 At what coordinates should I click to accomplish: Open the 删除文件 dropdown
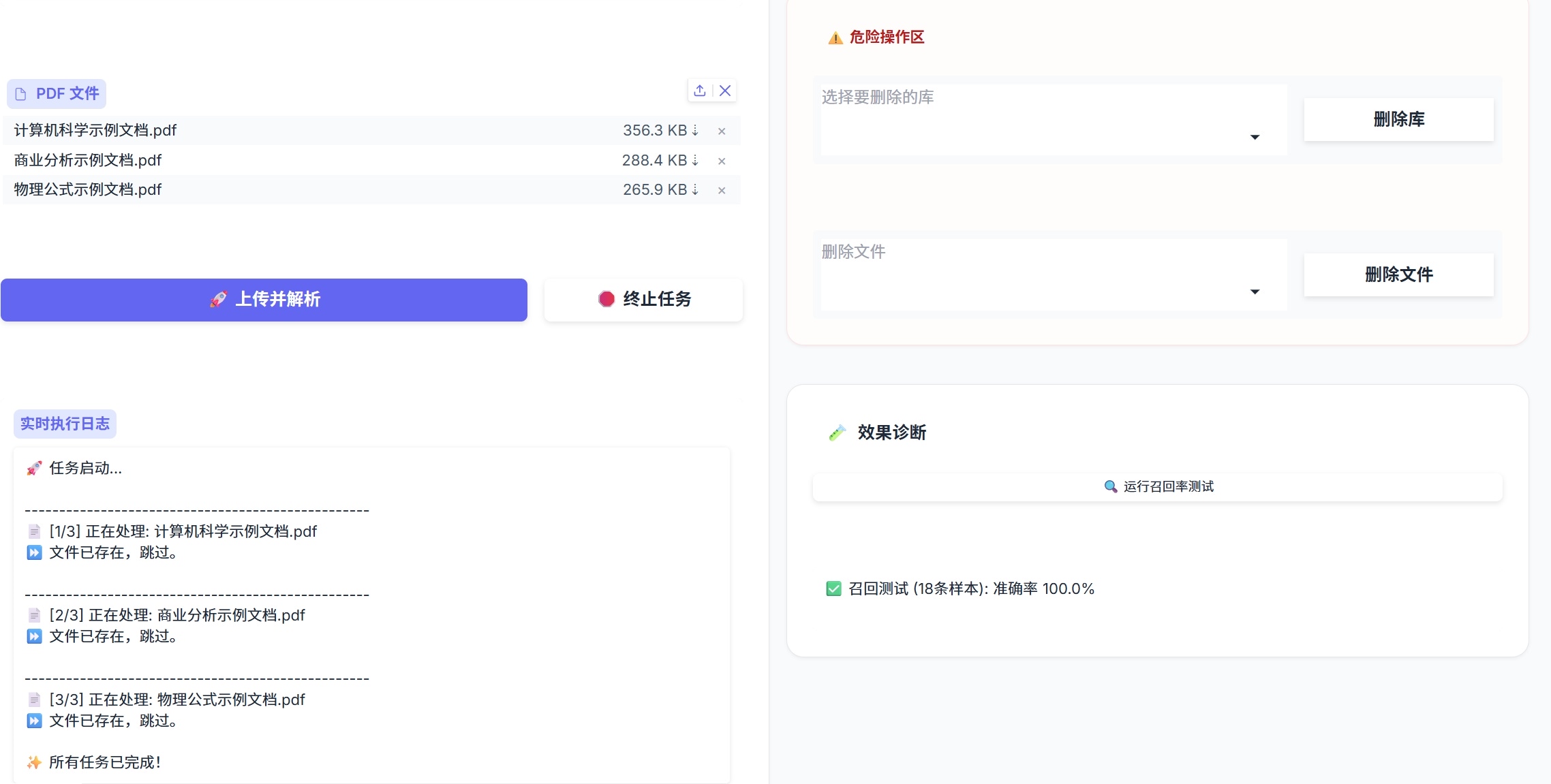click(x=1255, y=291)
